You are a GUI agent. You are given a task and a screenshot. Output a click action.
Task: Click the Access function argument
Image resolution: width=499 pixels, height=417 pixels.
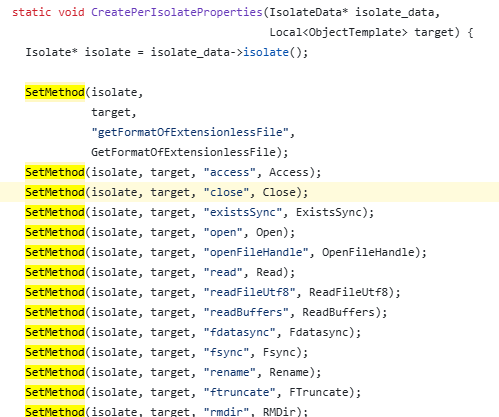click(289, 172)
